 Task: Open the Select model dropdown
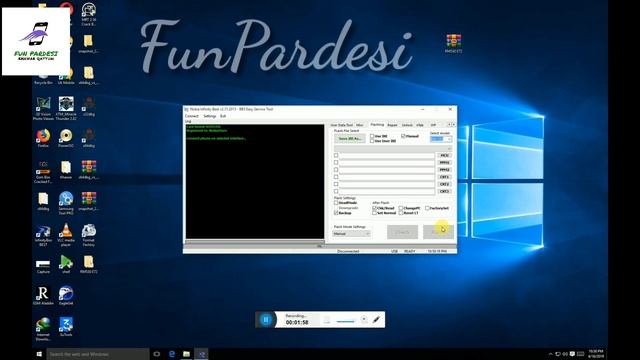[441, 139]
